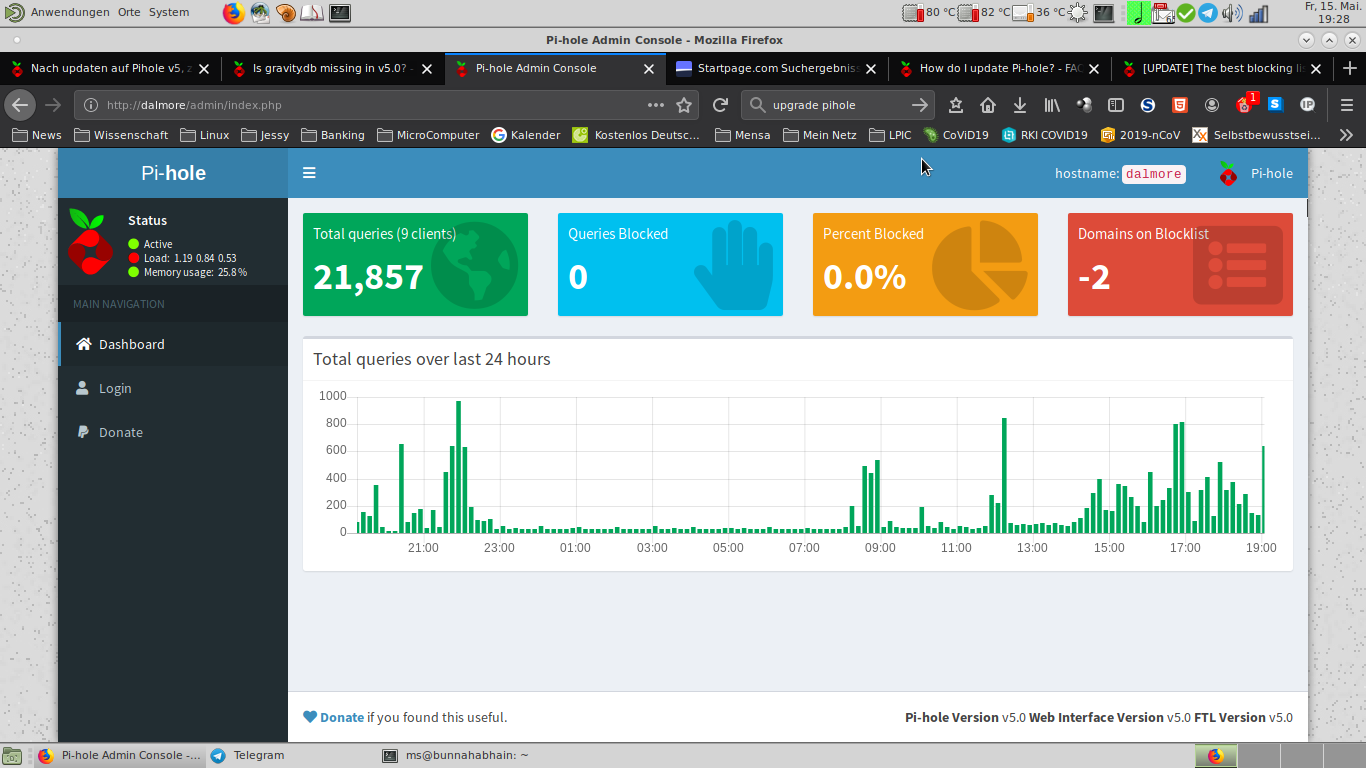Viewport: 1366px width, 768px height.
Task: Open the System panel menu
Action: point(169,12)
